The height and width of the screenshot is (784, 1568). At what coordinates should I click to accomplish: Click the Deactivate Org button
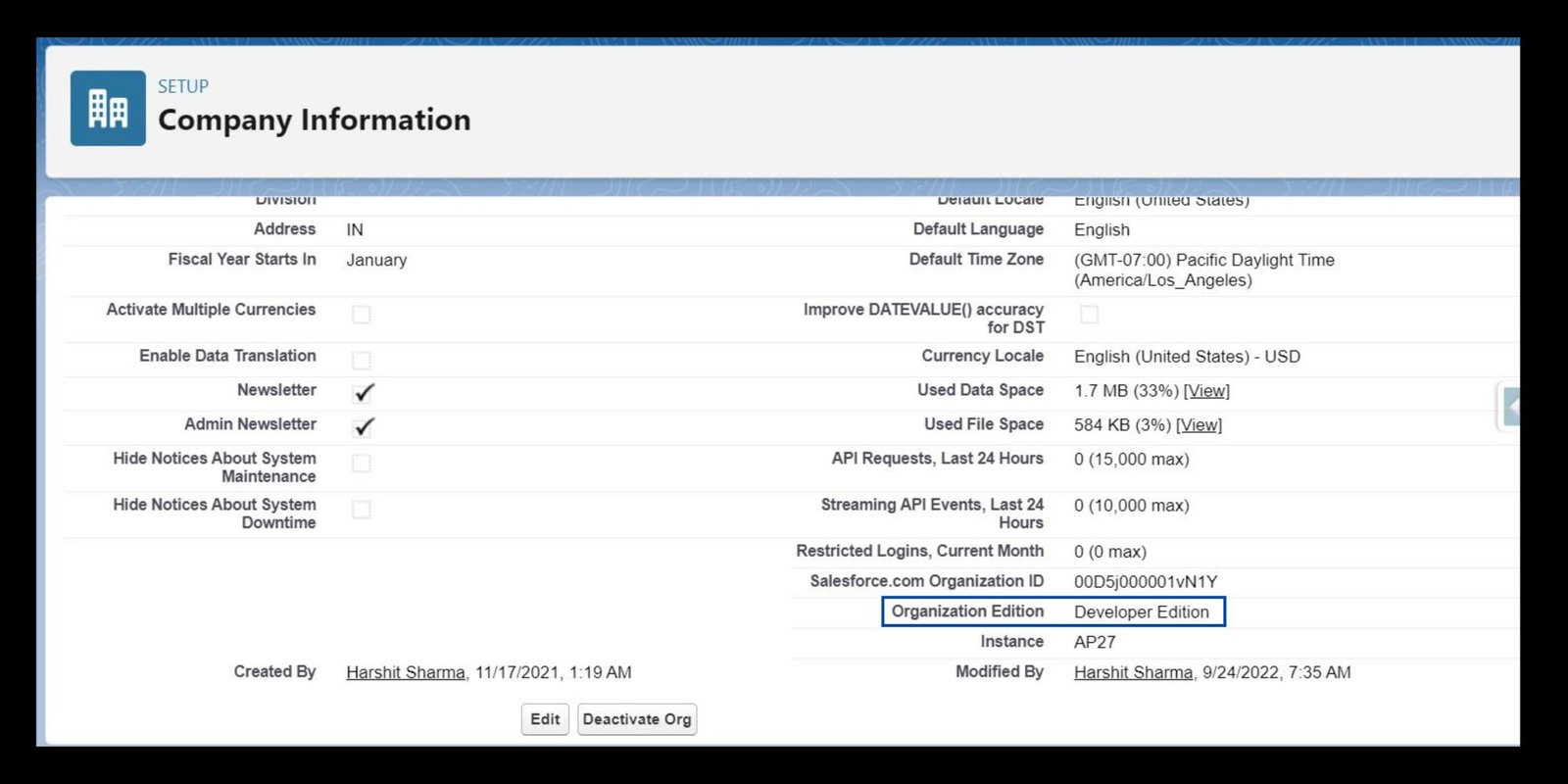tap(637, 719)
